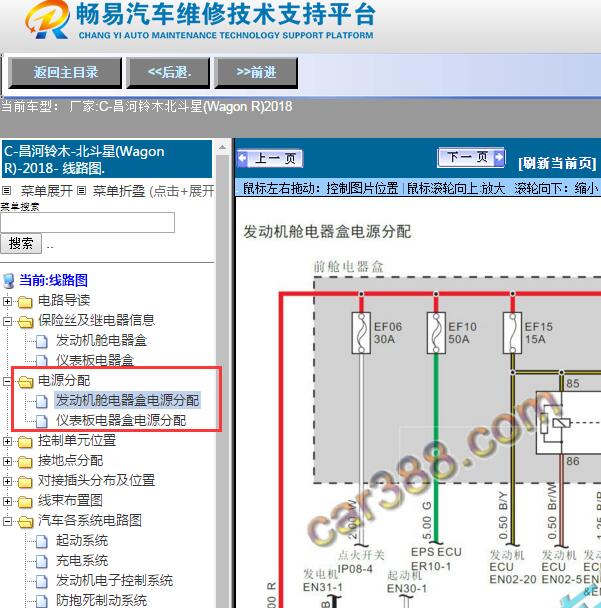
Task: Click the 接地点分配 folder icon
Action: [x=25, y=462]
